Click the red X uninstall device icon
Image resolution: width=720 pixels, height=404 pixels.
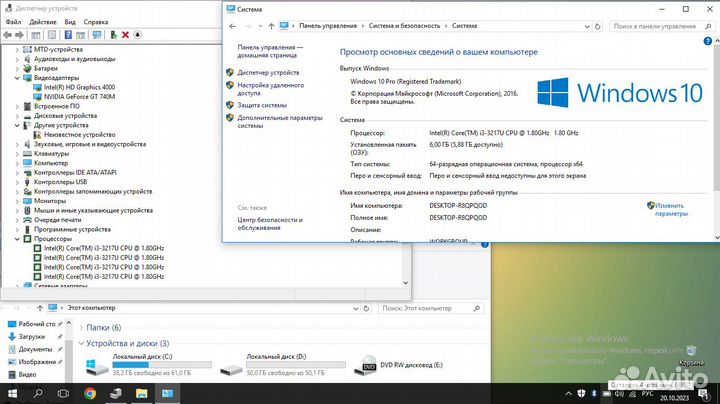pyautogui.click(x=125, y=35)
